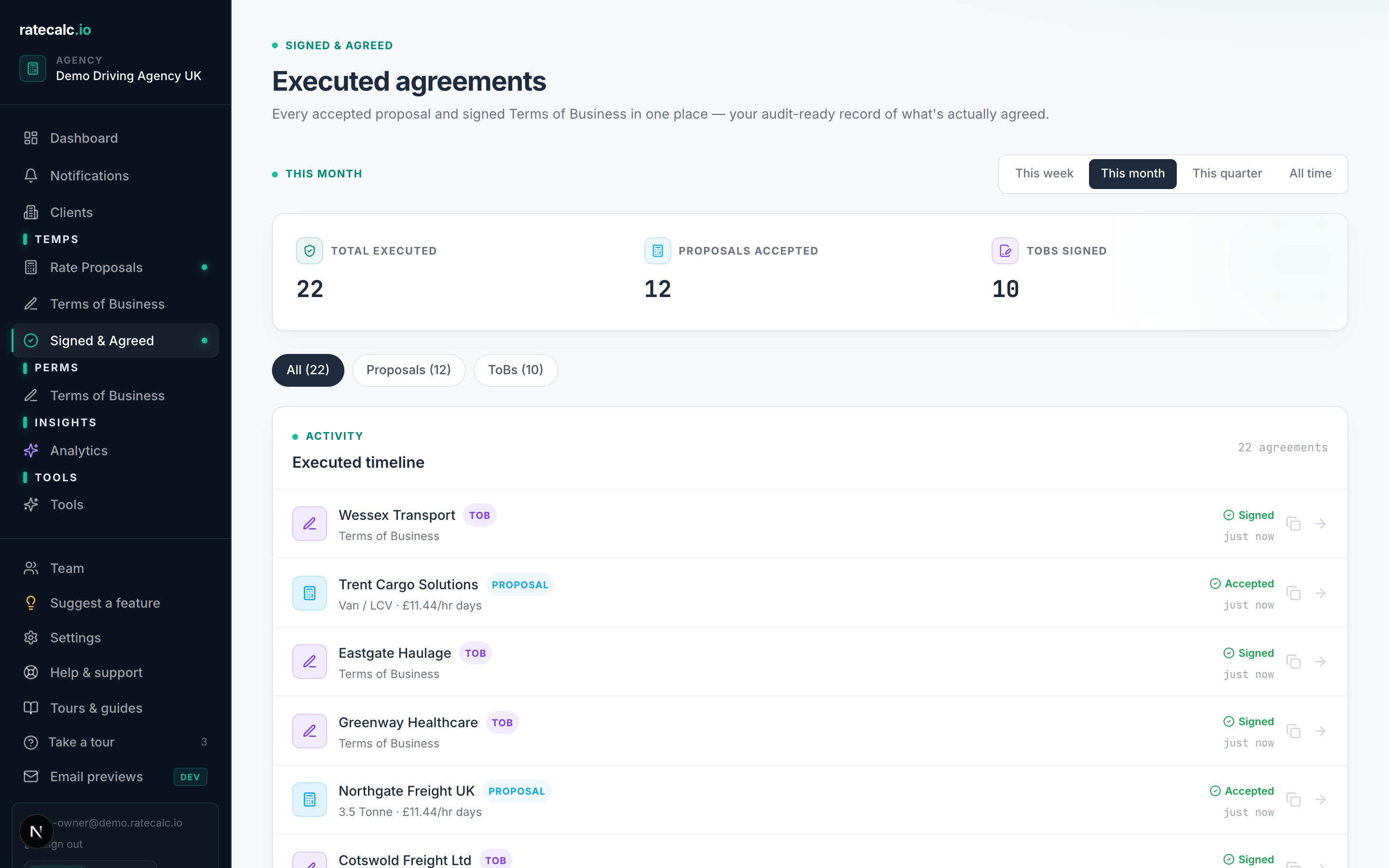Click the Wessex Transport name
1389x868 pixels.
click(x=396, y=515)
